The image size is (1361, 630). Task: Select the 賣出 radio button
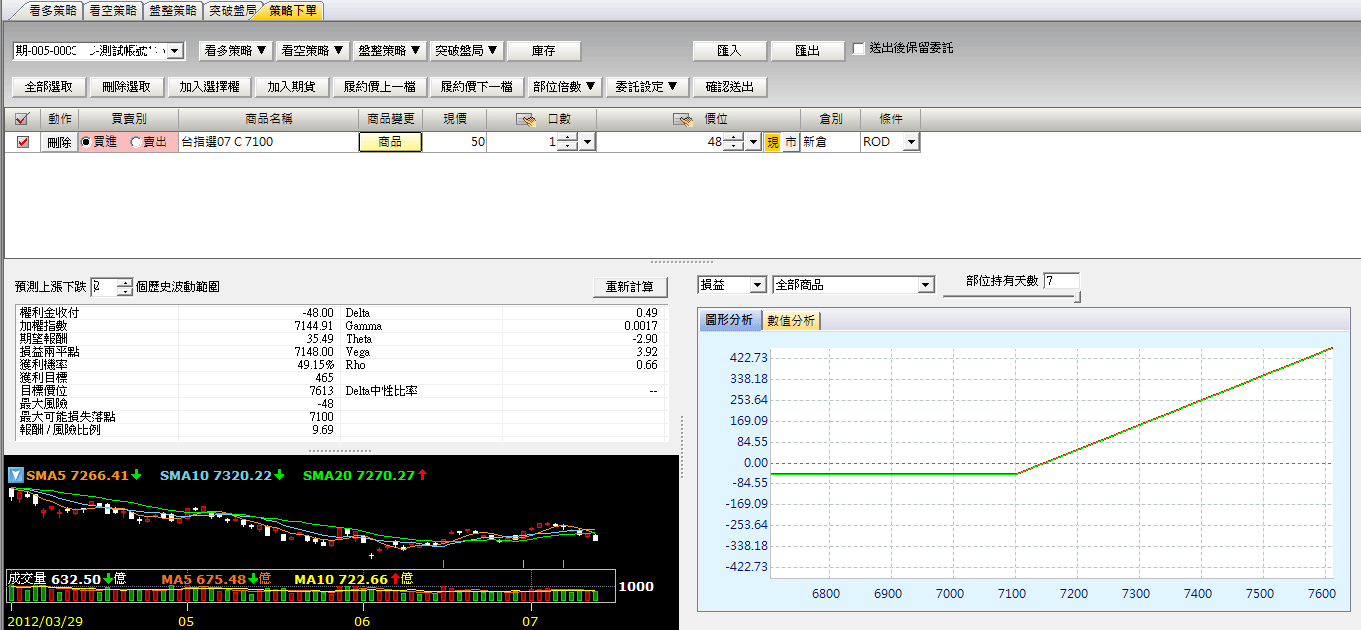[x=136, y=142]
